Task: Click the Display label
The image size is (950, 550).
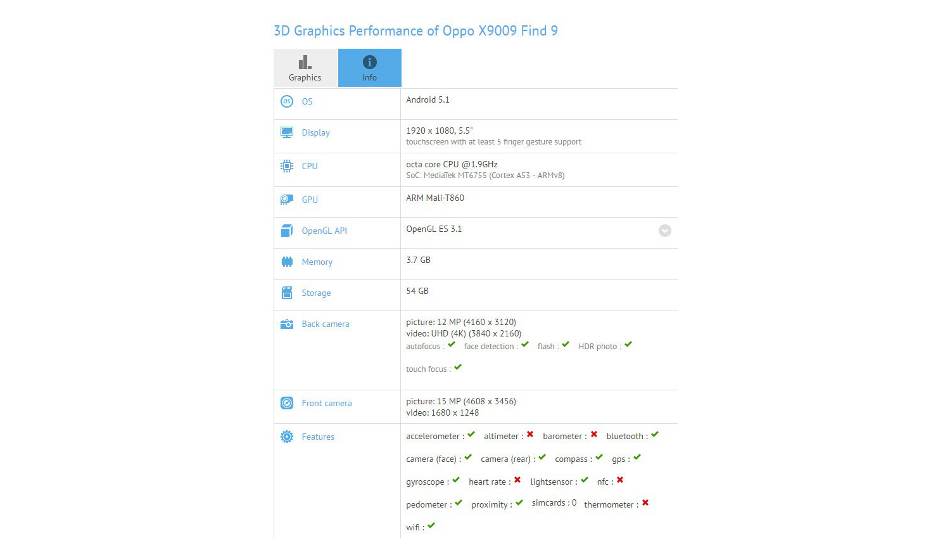Action: [316, 133]
